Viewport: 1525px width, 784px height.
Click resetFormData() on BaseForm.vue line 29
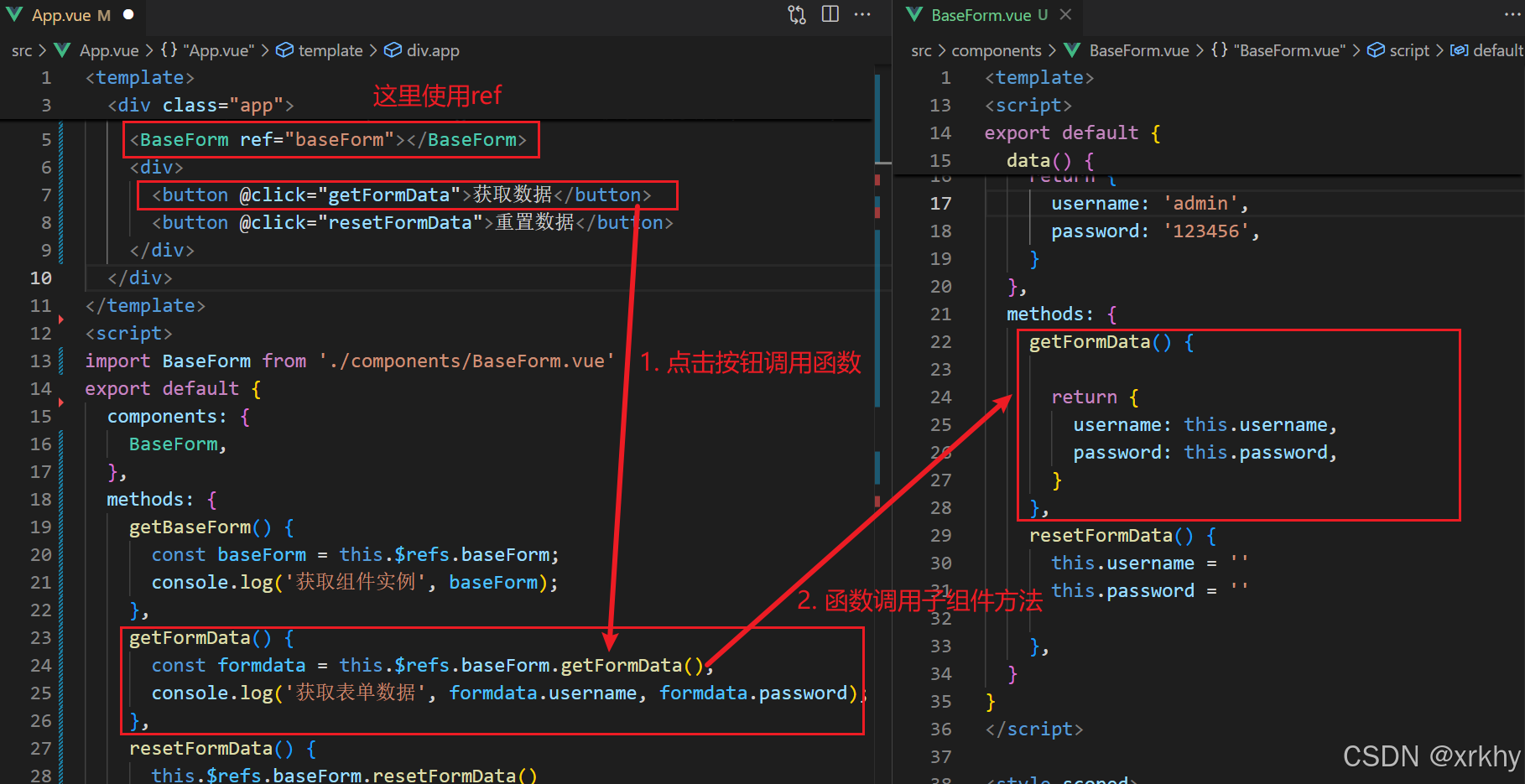tap(1111, 535)
